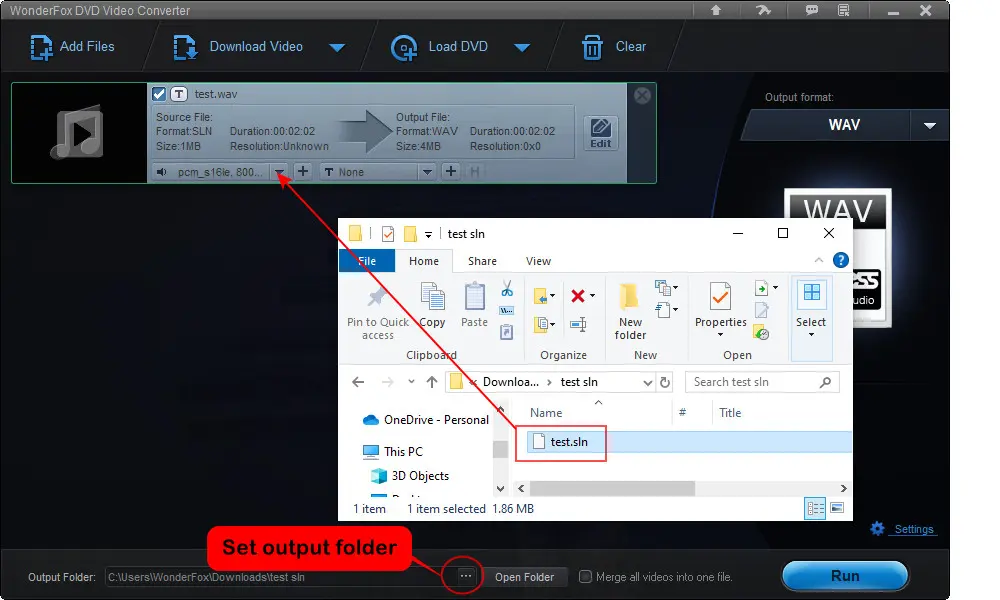Viewport: 1000px width, 600px height.
Task: Switch to the Home tab in Explorer
Action: click(423, 261)
